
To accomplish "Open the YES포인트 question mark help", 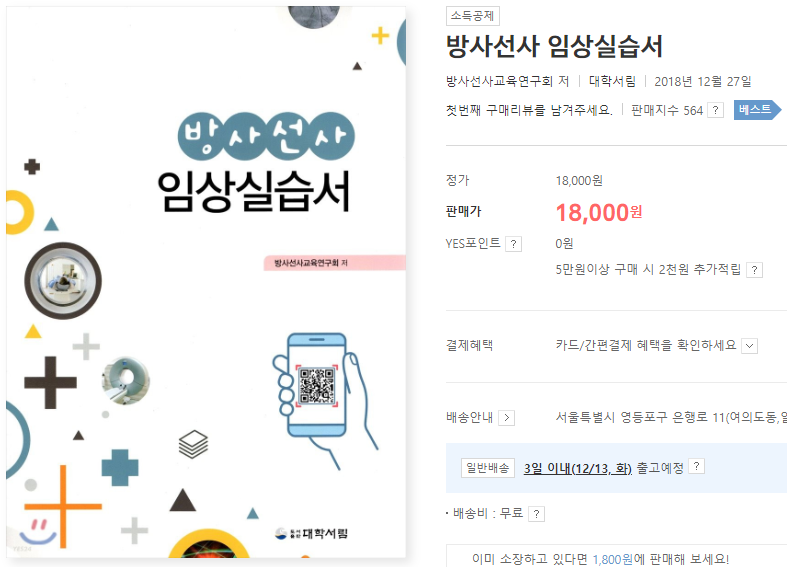I will 513,244.
